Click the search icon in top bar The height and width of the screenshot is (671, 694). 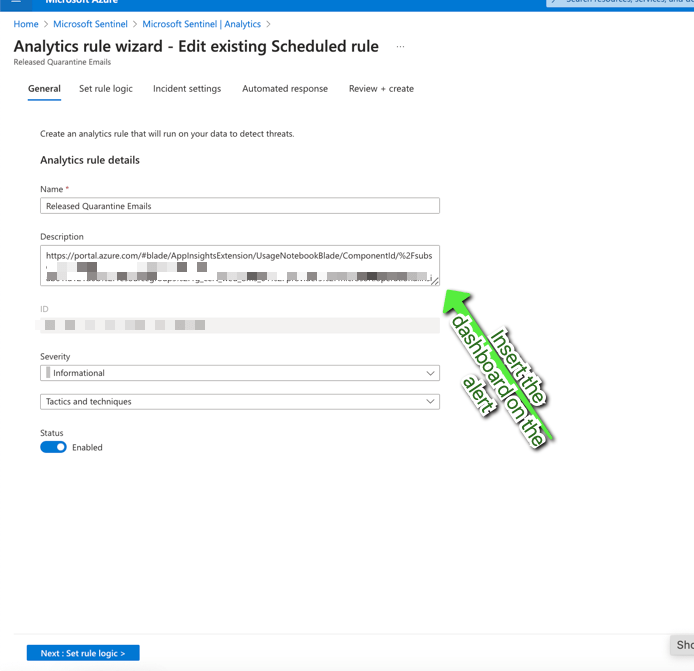coord(556,3)
